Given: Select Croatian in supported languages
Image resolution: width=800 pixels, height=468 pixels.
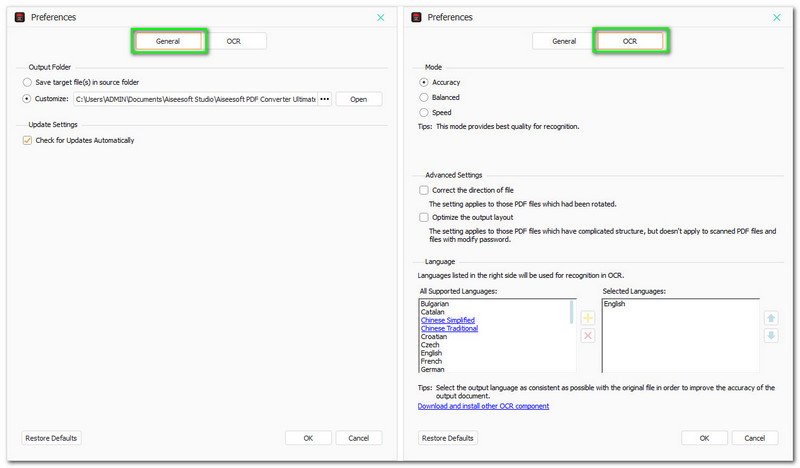Looking at the screenshot, I should coord(434,336).
